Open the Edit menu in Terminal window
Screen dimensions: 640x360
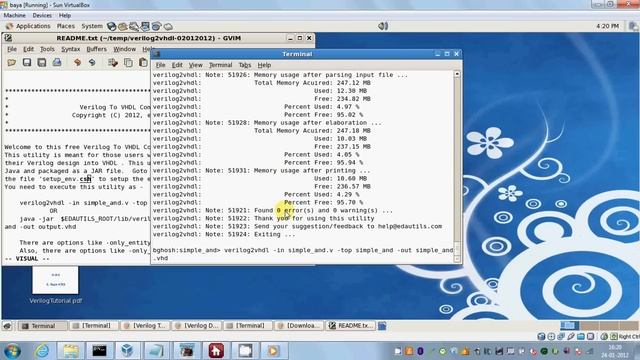tap(177, 65)
